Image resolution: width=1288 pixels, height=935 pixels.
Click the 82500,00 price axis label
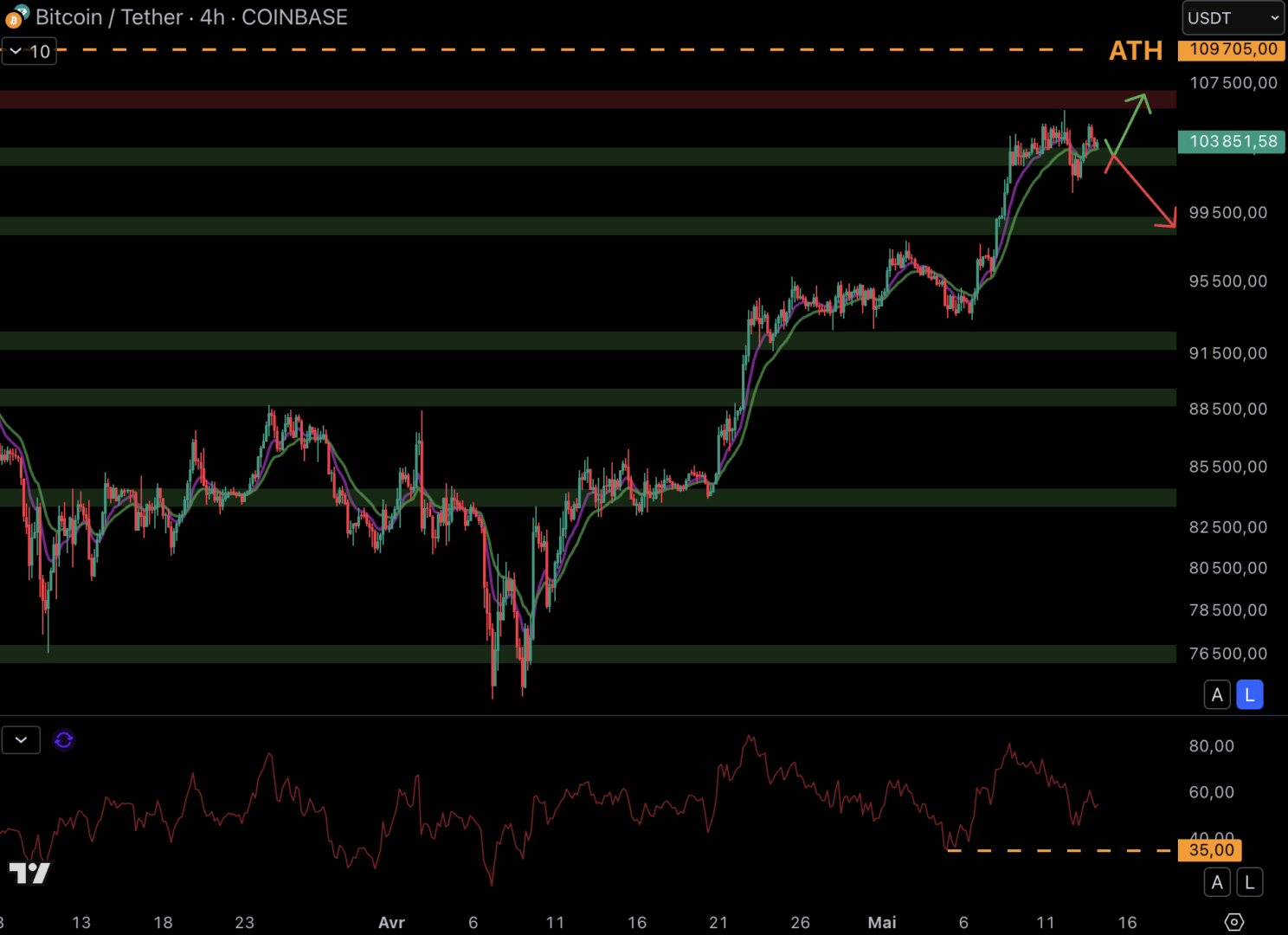click(x=1228, y=527)
